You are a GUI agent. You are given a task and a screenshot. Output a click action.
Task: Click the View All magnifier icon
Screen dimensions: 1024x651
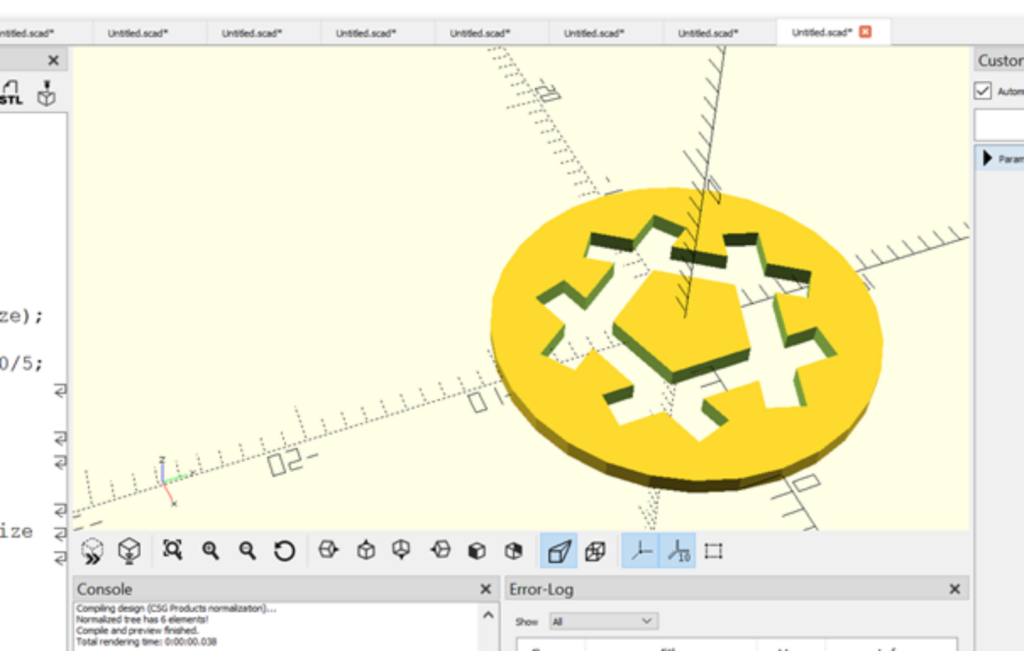click(x=172, y=550)
